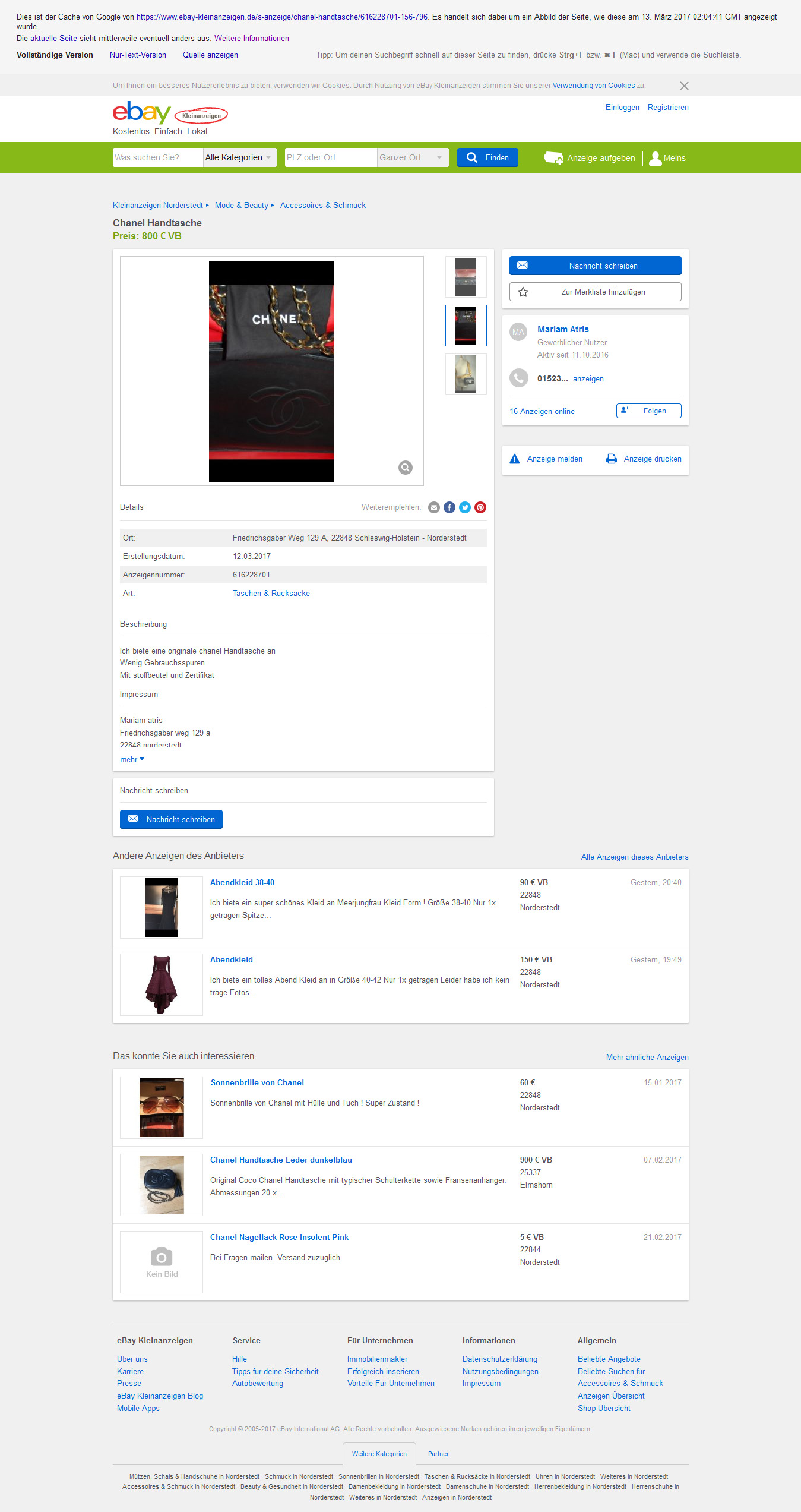Click Einloggen link
The height and width of the screenshot is (1512, 801).
[622, 108]
